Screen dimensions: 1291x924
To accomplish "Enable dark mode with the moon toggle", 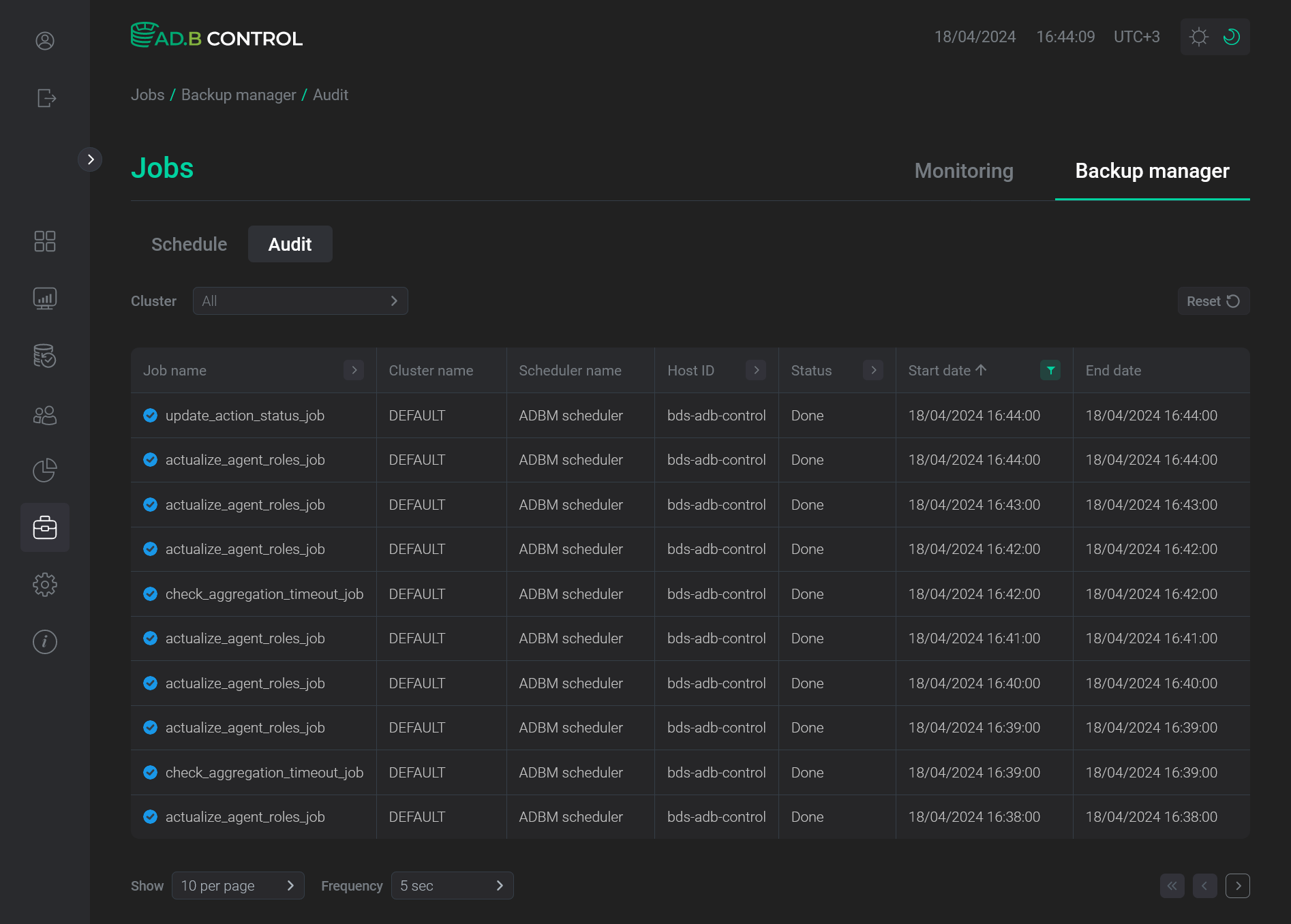I will [x=1231, y=37].
